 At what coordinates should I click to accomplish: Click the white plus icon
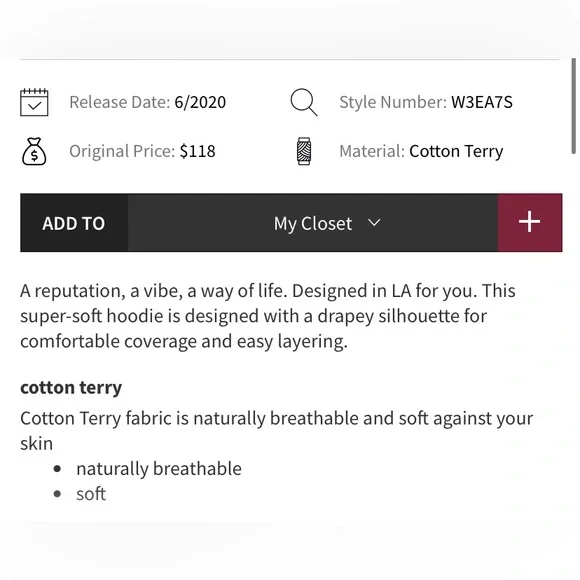(529, 222)
